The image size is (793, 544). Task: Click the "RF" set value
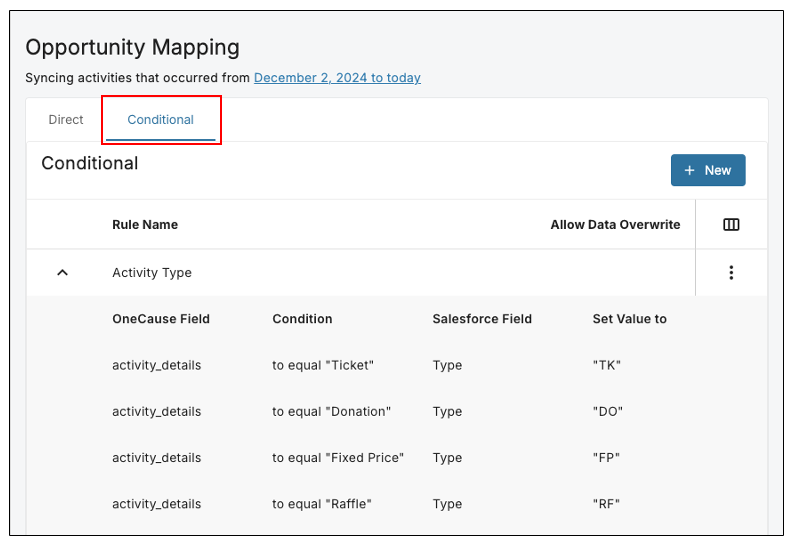[606, 504]
